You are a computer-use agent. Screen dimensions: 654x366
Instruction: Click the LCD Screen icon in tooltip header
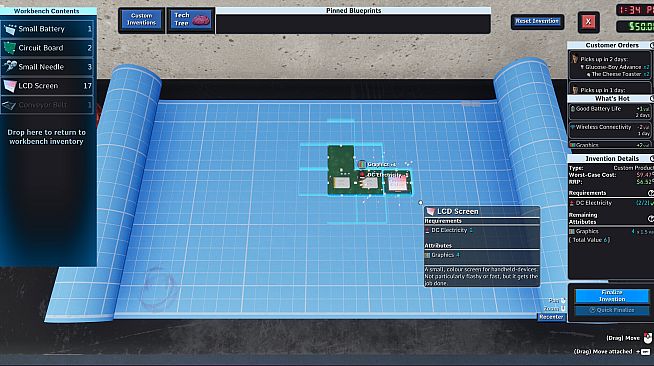(x=430, y=212)
